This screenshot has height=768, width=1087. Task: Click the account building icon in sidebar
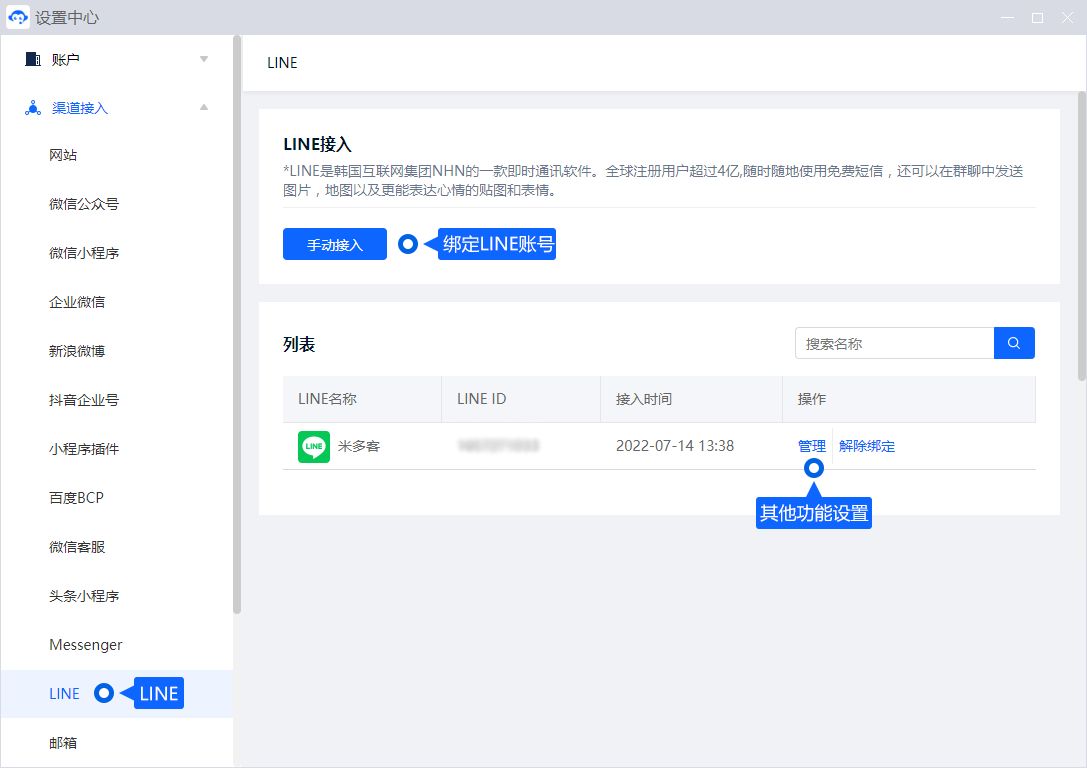click(33, 59)
